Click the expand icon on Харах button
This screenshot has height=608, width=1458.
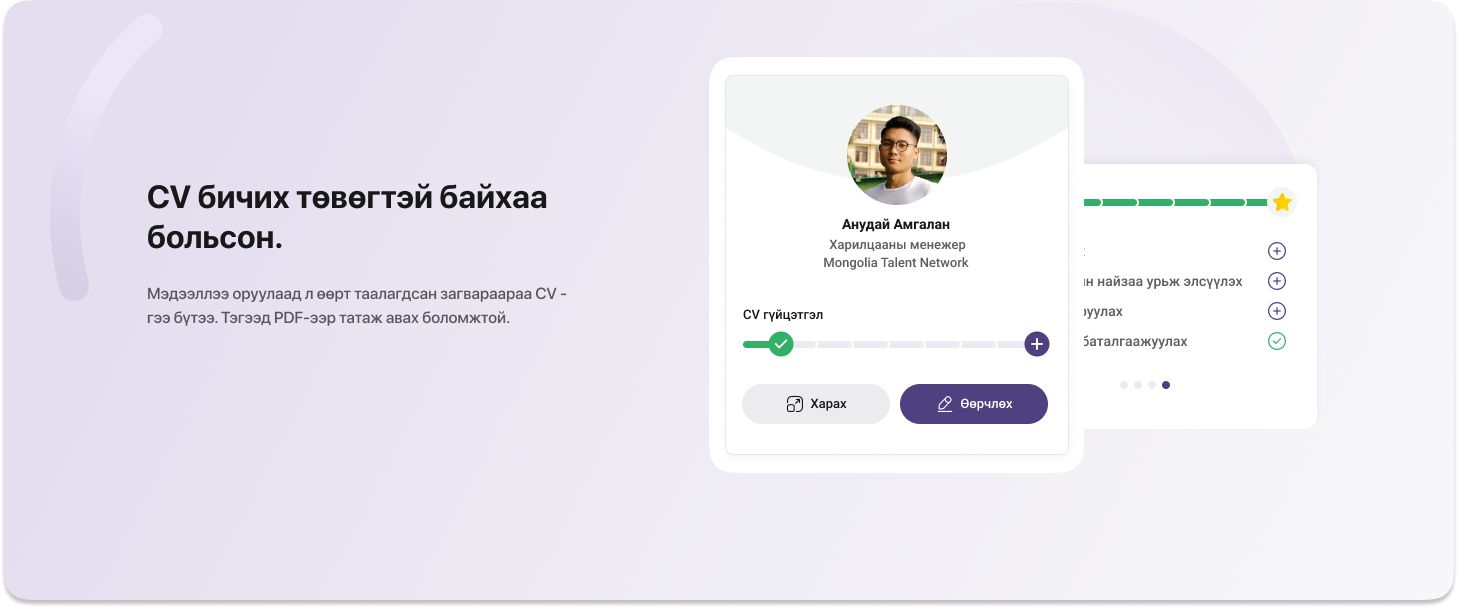(795, 404)
